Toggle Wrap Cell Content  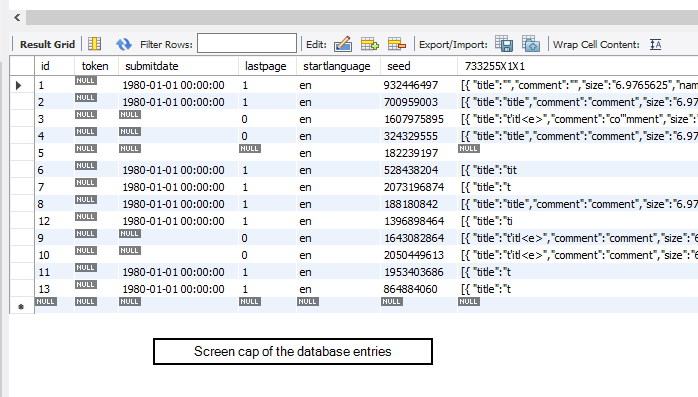655,45
